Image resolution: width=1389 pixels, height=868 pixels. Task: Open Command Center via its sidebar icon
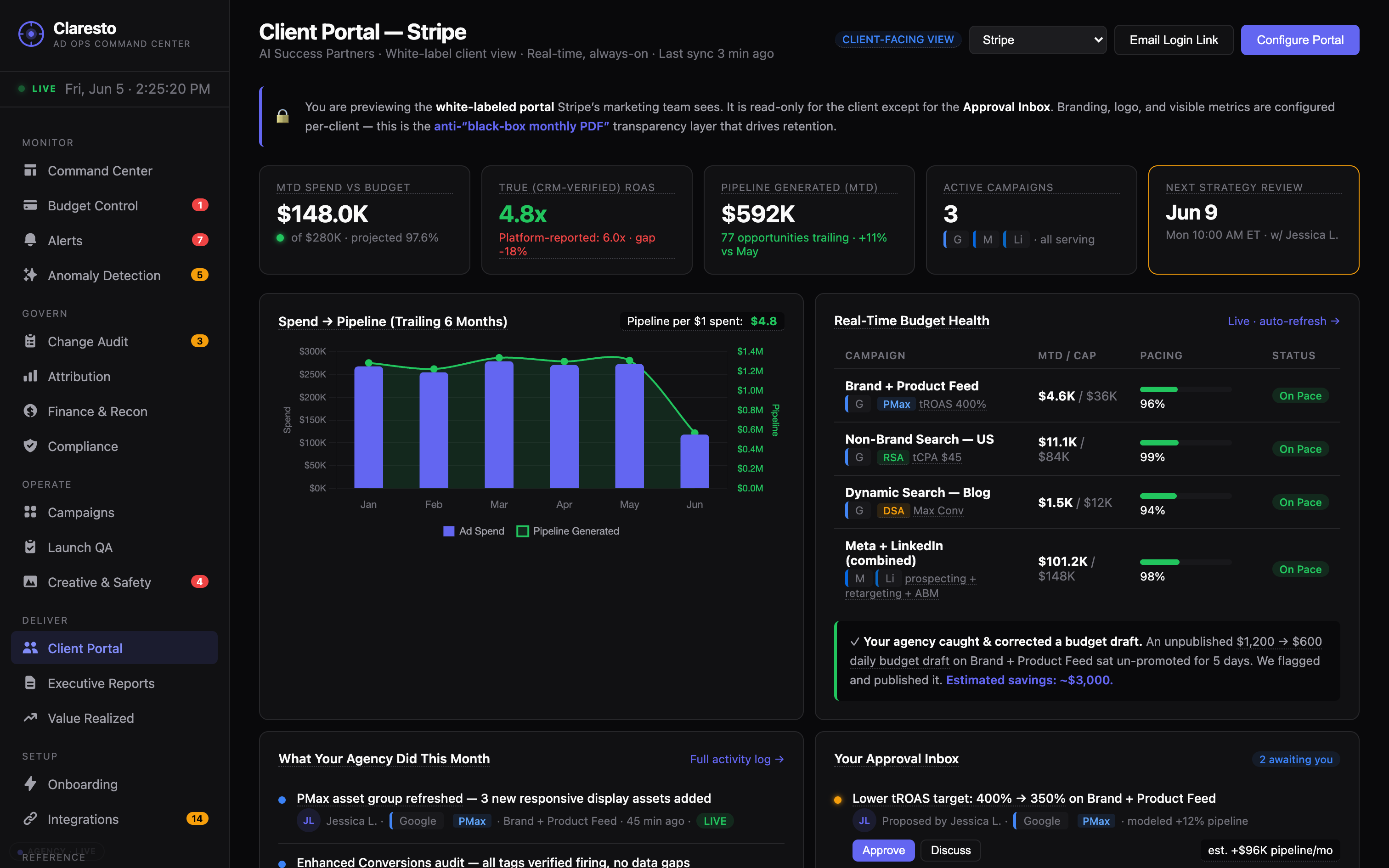[30, 170]
